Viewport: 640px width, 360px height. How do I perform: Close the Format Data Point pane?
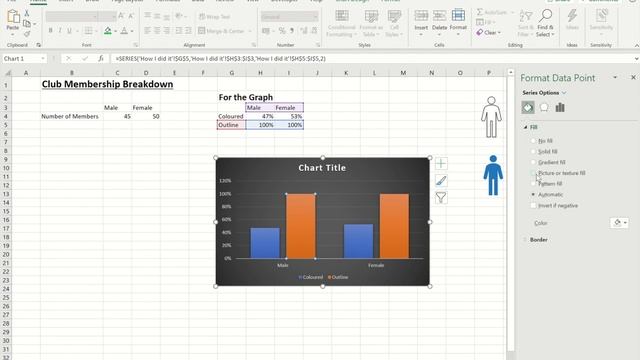[633, 78]
